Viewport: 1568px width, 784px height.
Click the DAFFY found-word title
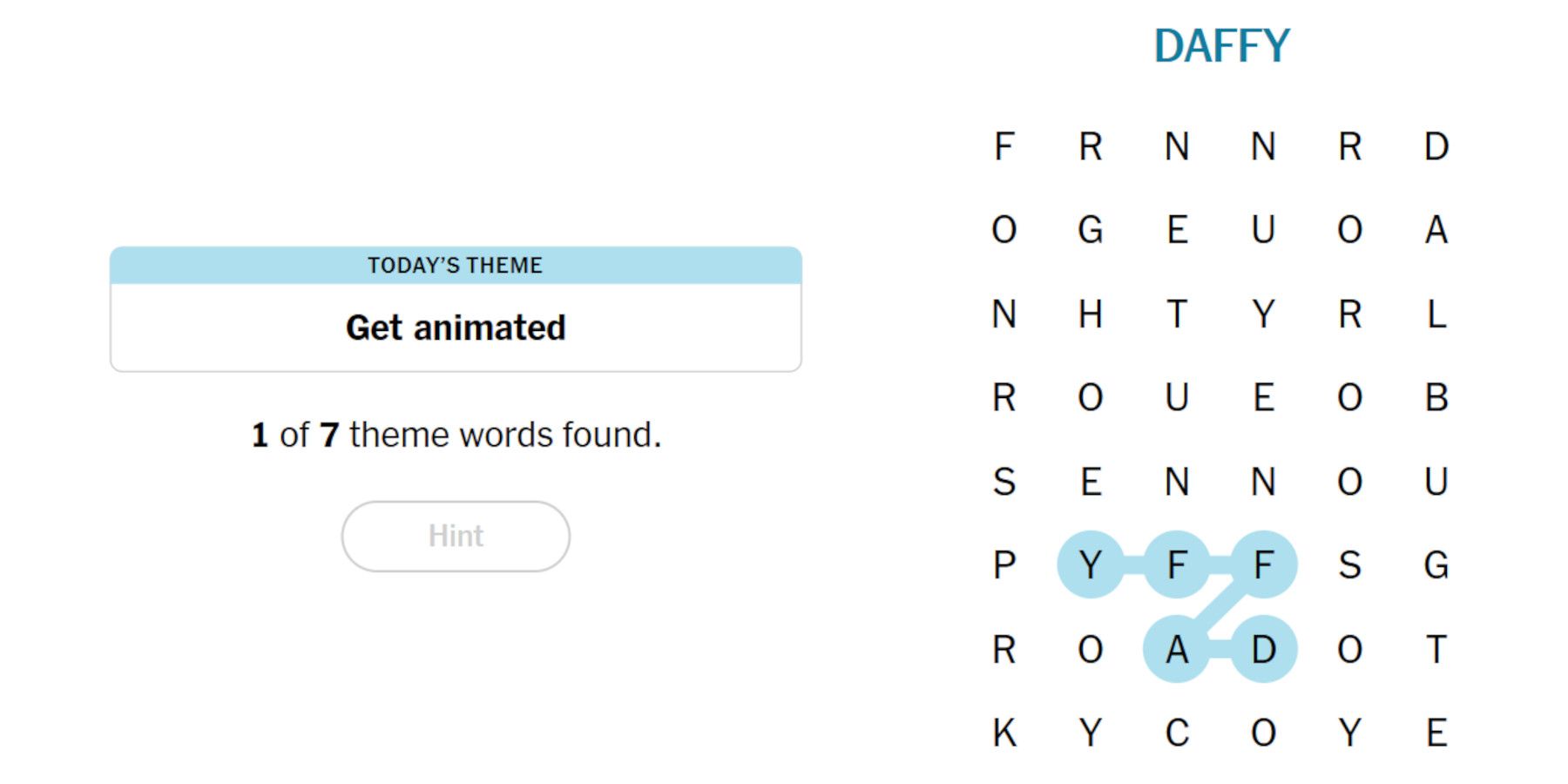pos(1221,46)
